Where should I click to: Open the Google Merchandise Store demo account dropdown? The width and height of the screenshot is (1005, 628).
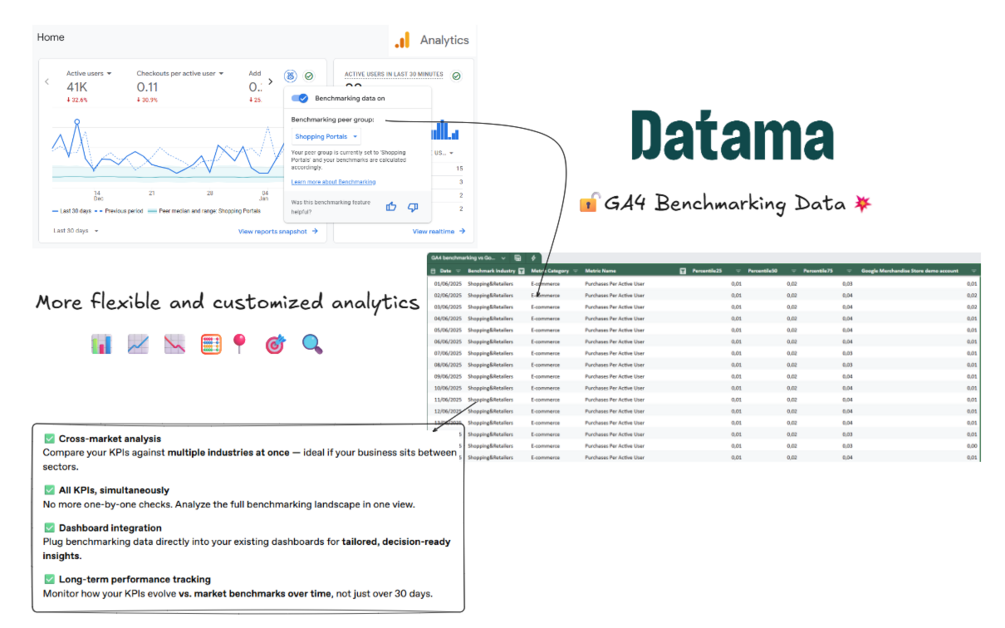click(x=973, y=271)
